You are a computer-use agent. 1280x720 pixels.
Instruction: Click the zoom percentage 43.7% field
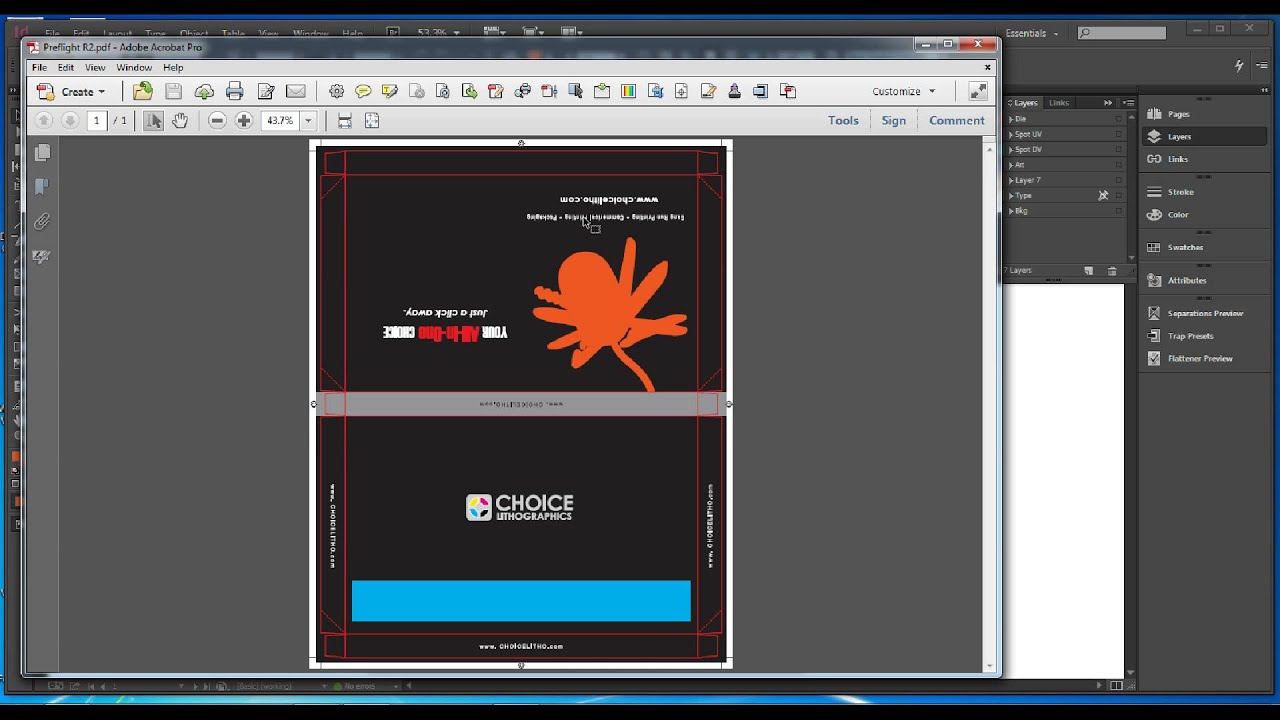pos(281,120)
